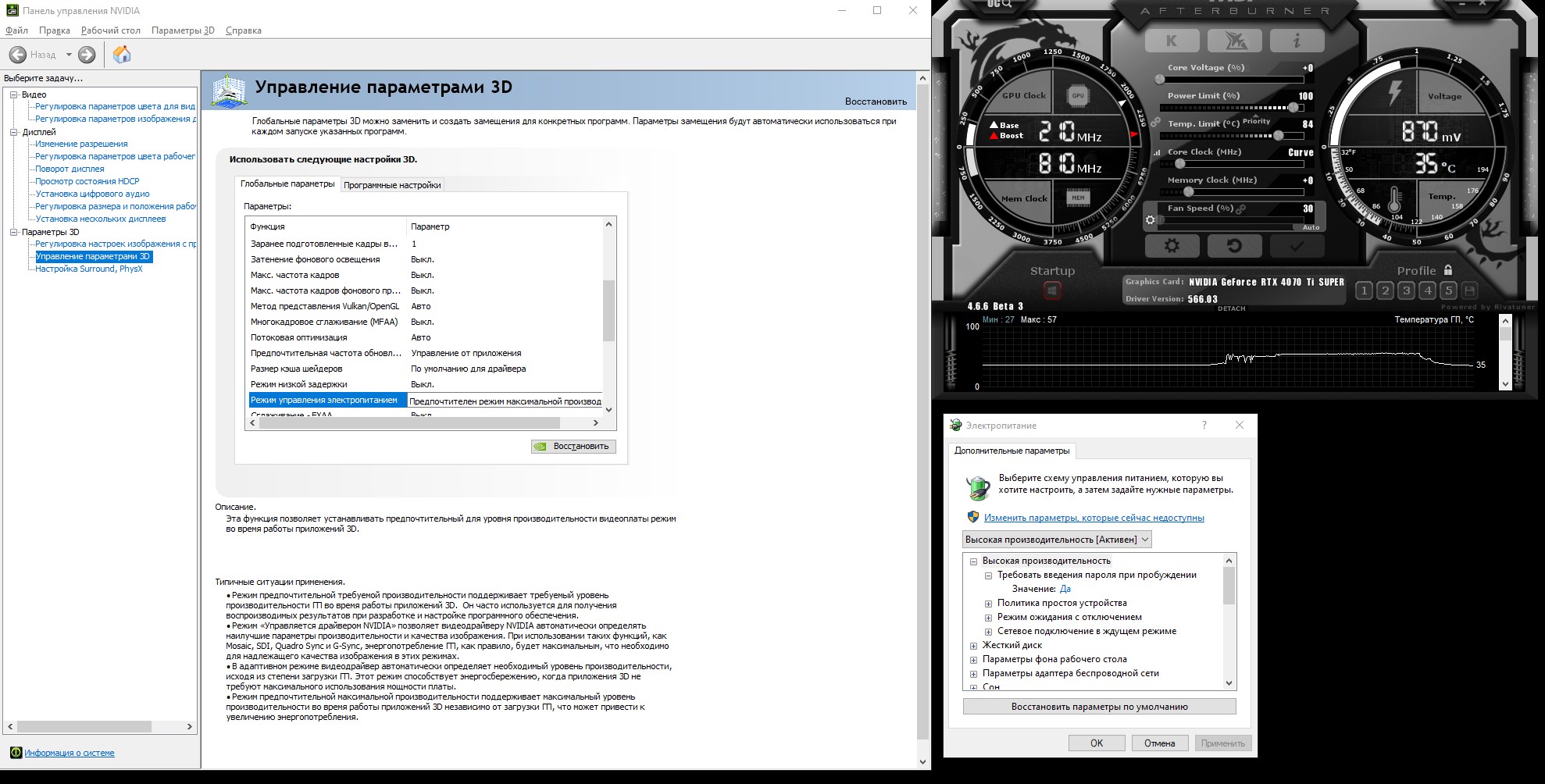Select Режим низкой задержки setting row

click(x=426, y=384)
